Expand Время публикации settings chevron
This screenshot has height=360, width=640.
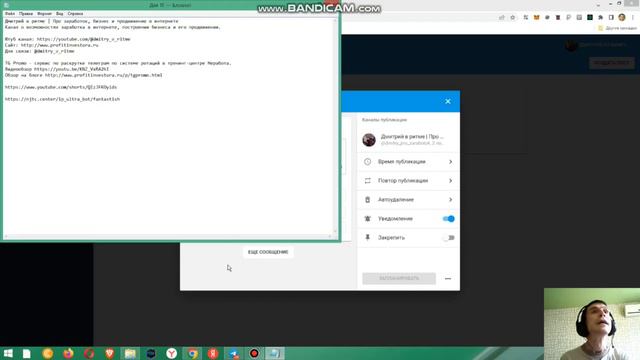[451, 162]
